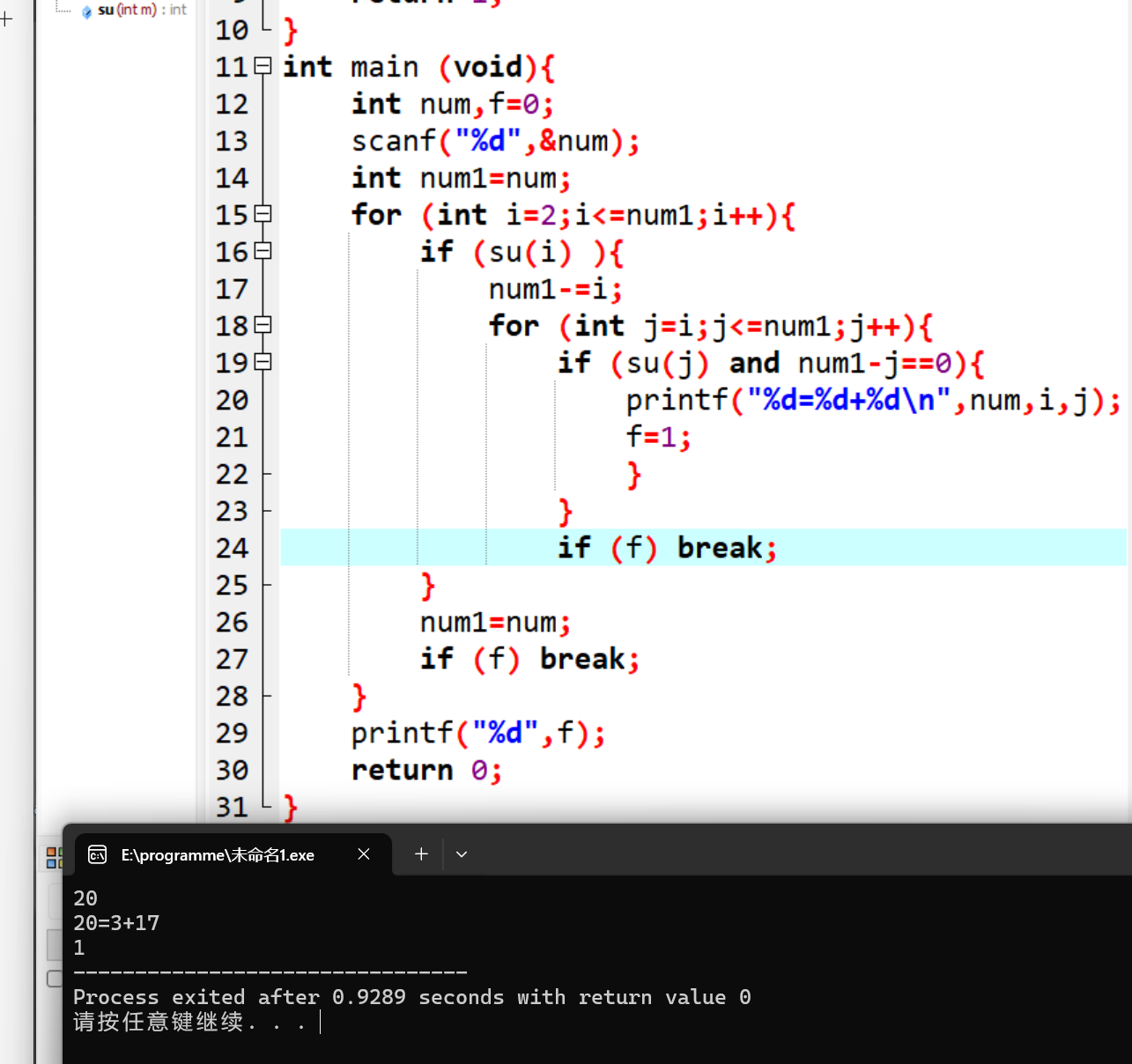
Task: Click the 'num1-=i;' statement
Action: pyautogui.click(x=556, y=289)
